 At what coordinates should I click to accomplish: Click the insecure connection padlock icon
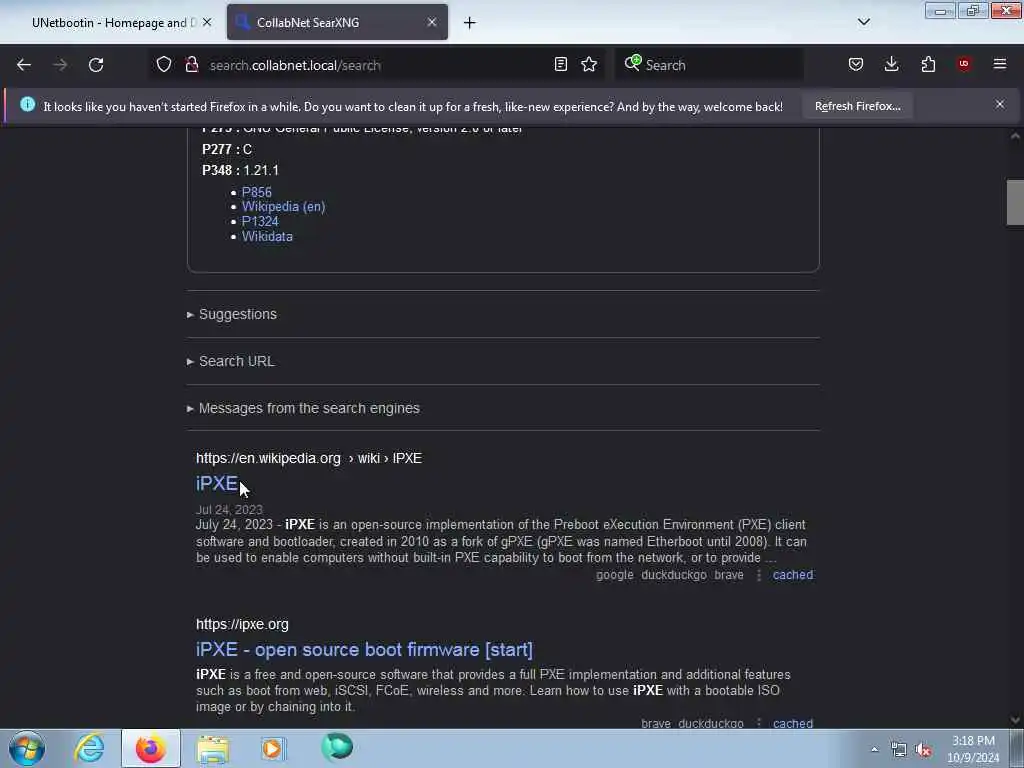point(191,65)
